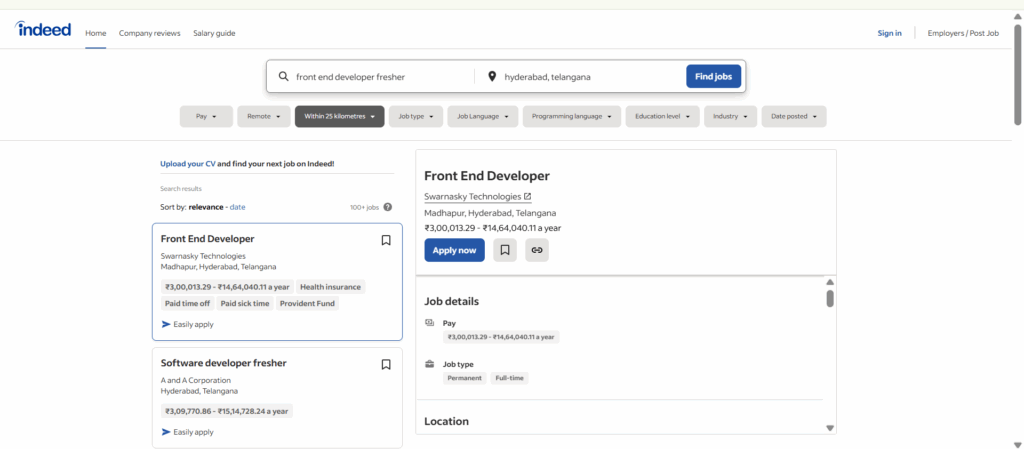Click the Job details heading
The height and width of the screenshot is (449, 1024).
[x=451, y=302]
